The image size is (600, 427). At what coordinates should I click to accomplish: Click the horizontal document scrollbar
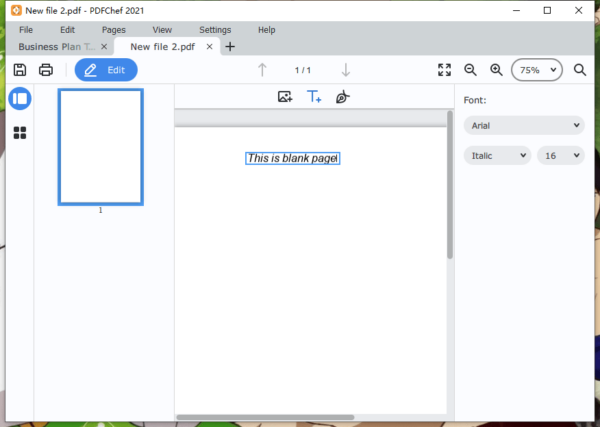pos(265,417)
